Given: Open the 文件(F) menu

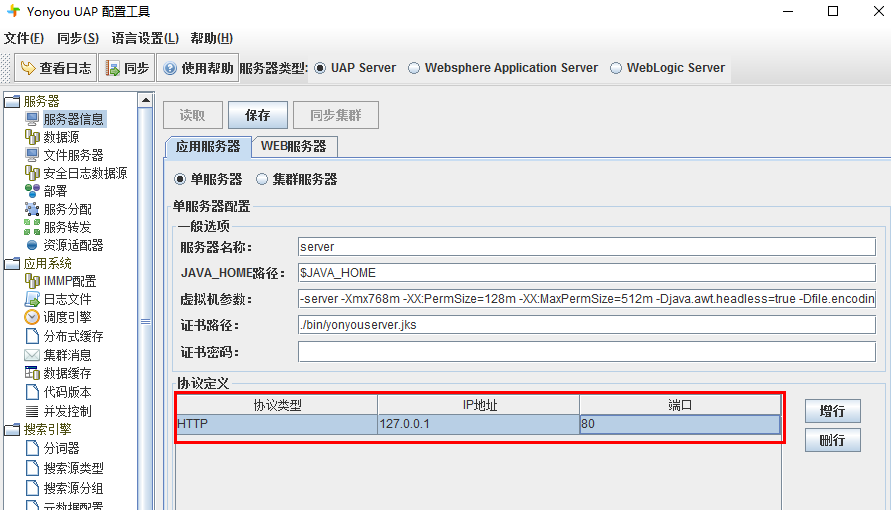Looking at the screenshot, I should (24, 38).
